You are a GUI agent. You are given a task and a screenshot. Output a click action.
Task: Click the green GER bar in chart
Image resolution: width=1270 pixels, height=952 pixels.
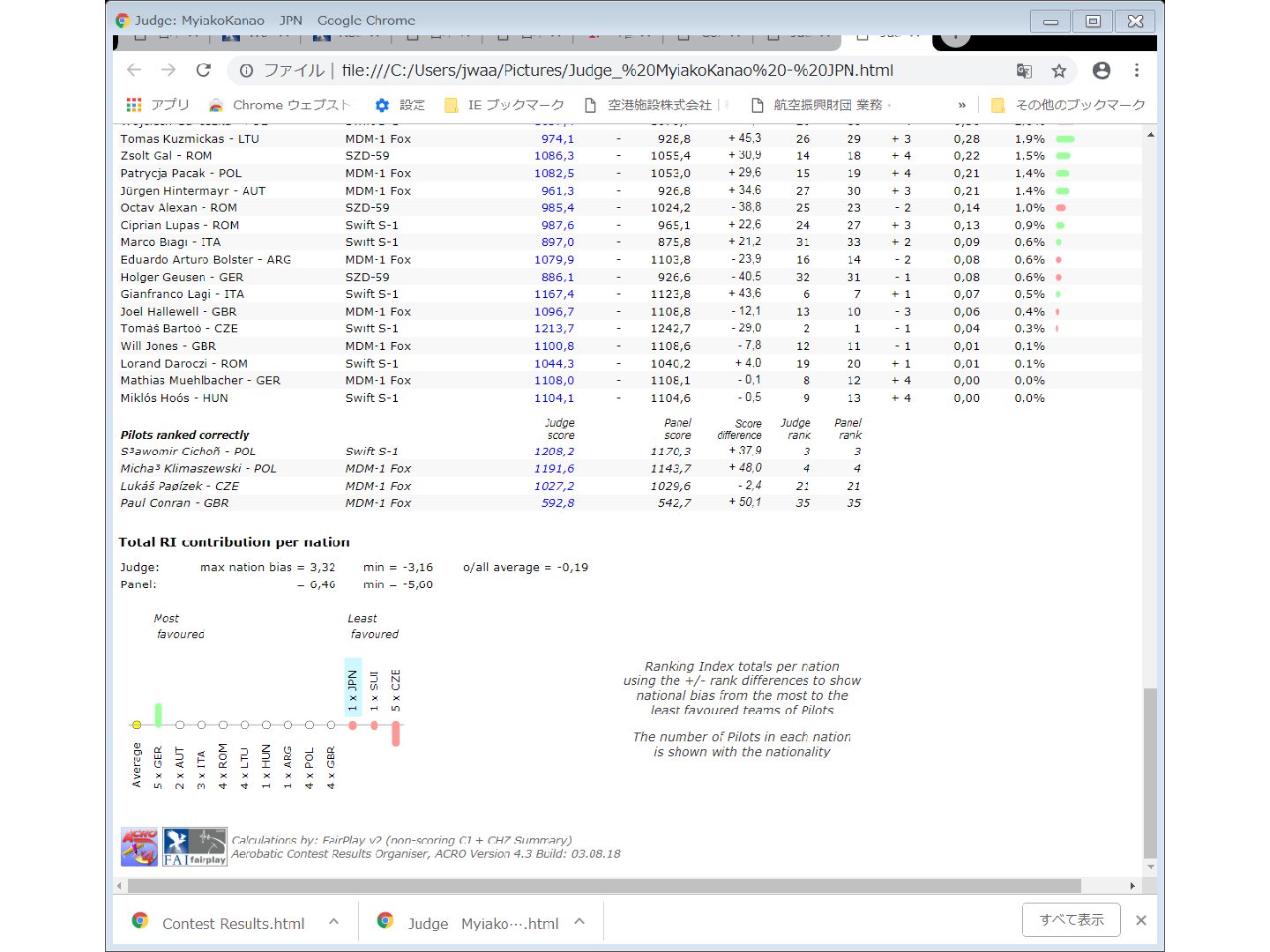pos(158,715)
